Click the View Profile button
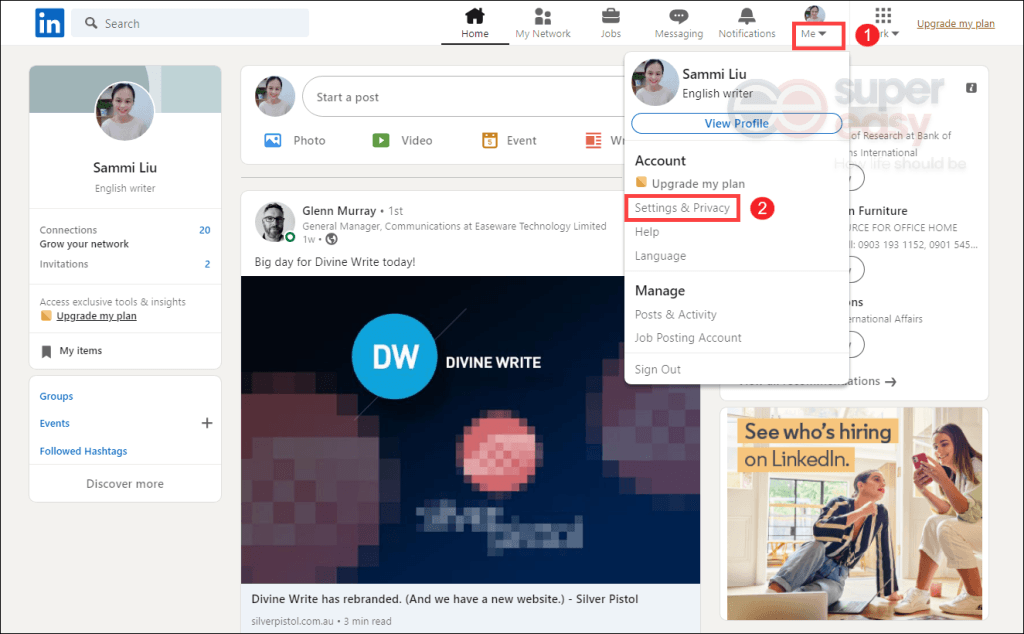The image size is (1024, 634). (736, 123)
